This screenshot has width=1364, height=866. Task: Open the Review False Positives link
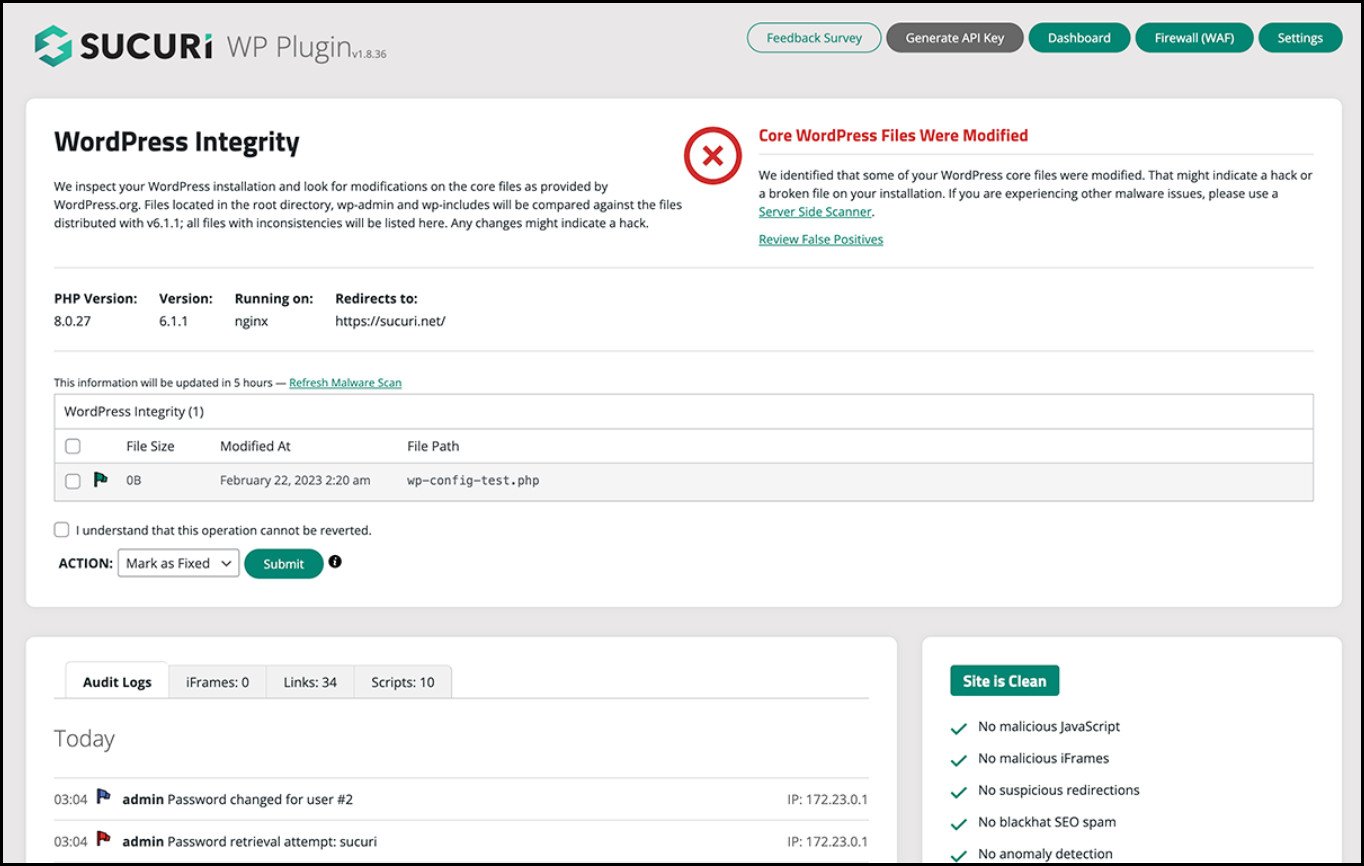820,240
